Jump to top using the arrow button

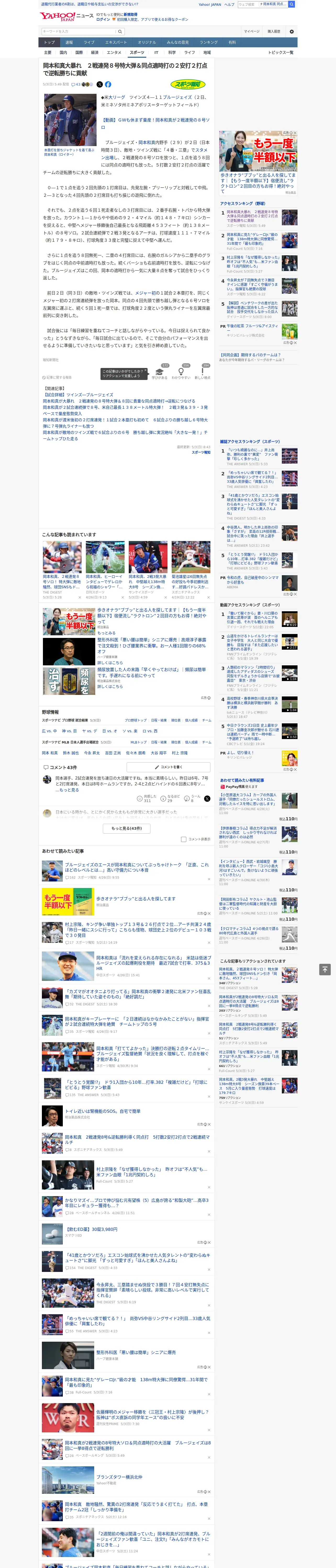tap(325, 969)
